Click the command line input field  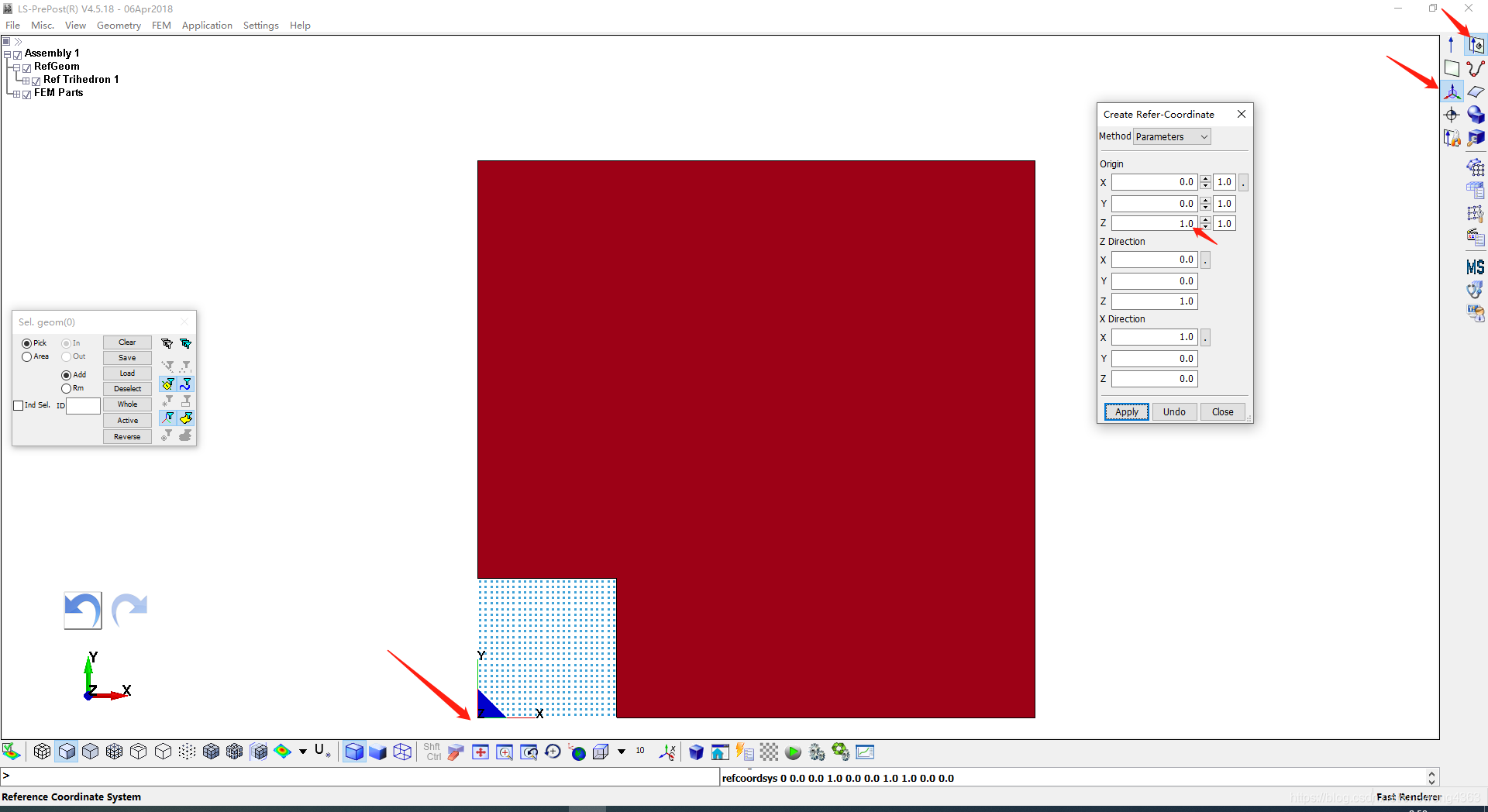(x=360, y=776)
